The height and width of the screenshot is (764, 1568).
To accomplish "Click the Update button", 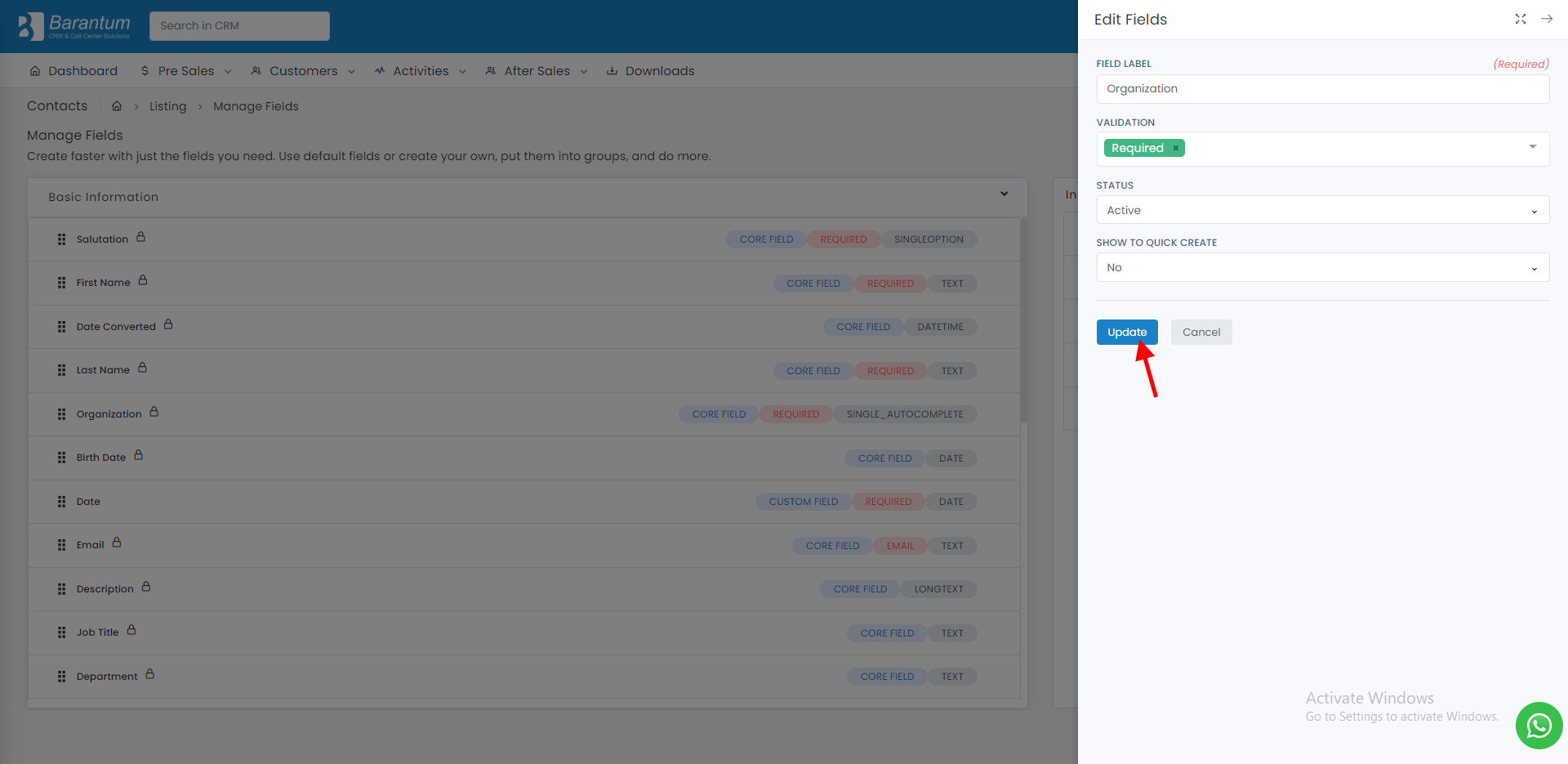I will (1127, 332).
